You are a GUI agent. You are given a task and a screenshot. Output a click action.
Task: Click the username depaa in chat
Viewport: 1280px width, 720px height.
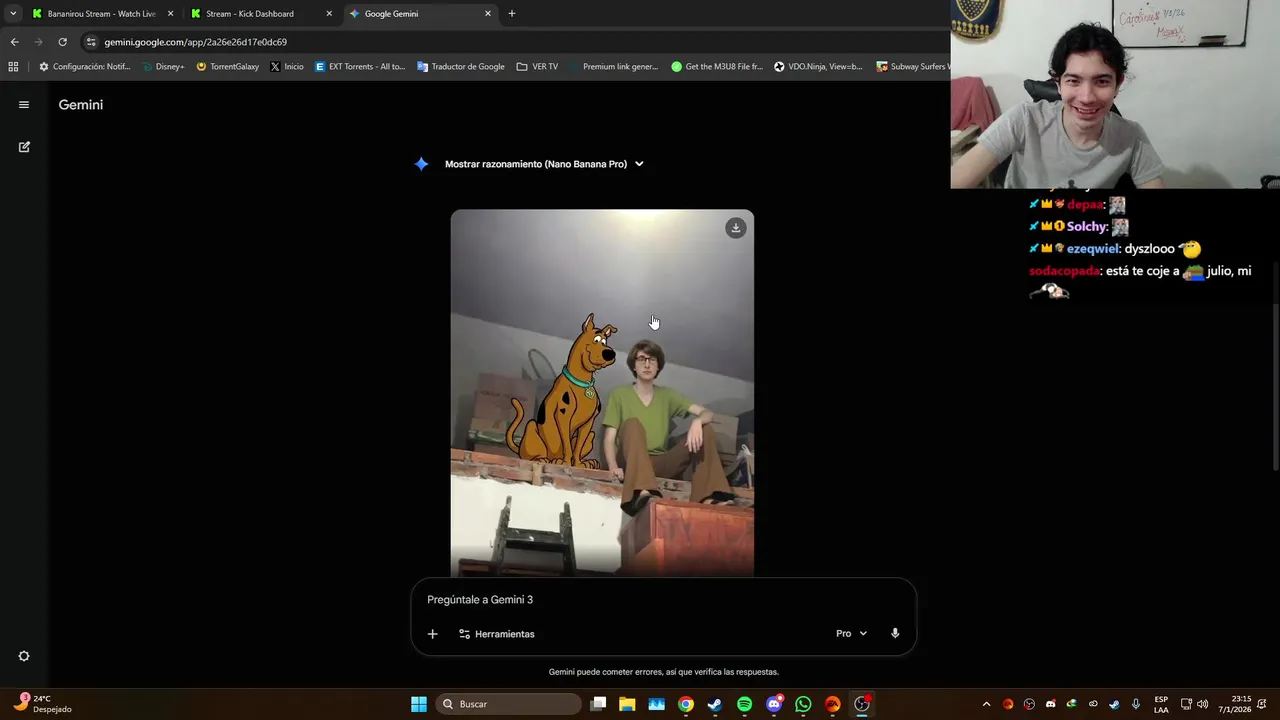pyautogui.click(x=1085, y=204)
